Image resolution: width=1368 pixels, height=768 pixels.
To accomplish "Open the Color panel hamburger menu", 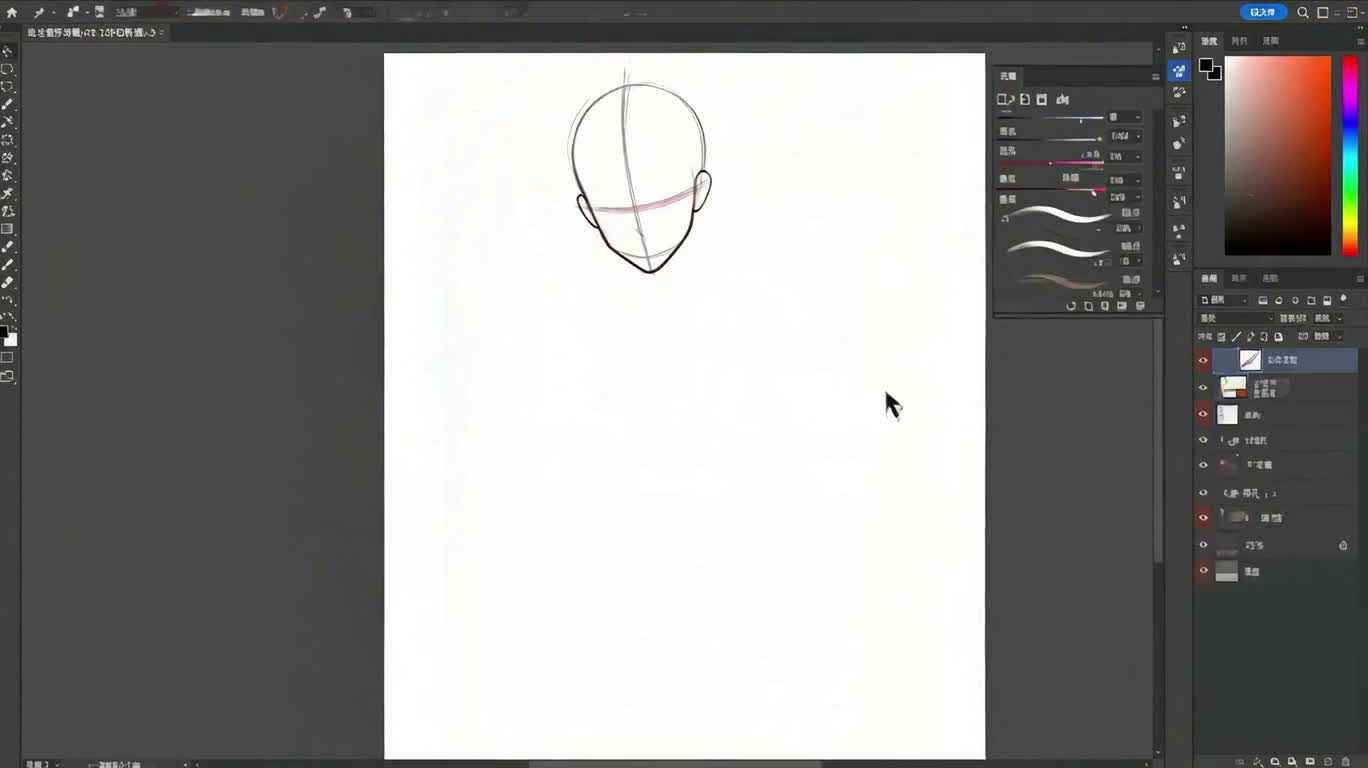I will point(1360,42).
